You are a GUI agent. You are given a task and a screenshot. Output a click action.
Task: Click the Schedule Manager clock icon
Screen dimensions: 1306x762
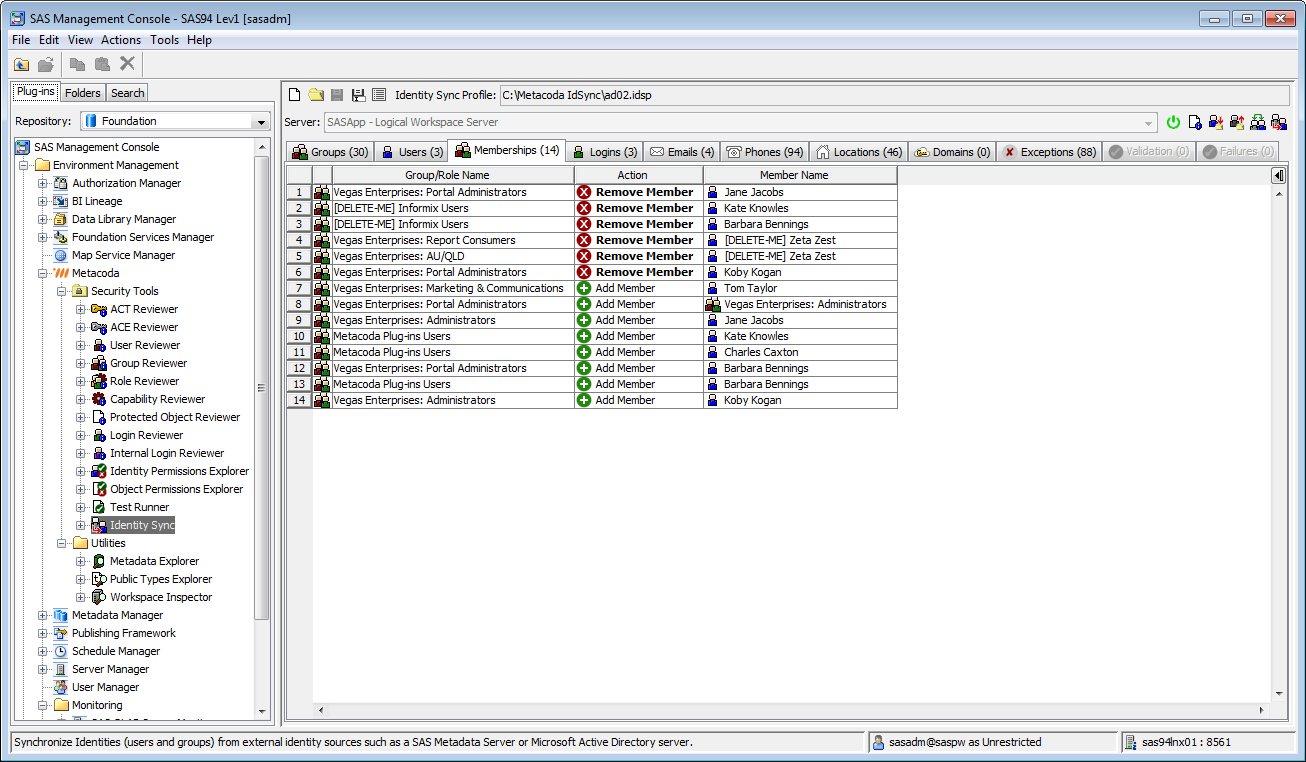pyautogui.click(x=61, y=651)
